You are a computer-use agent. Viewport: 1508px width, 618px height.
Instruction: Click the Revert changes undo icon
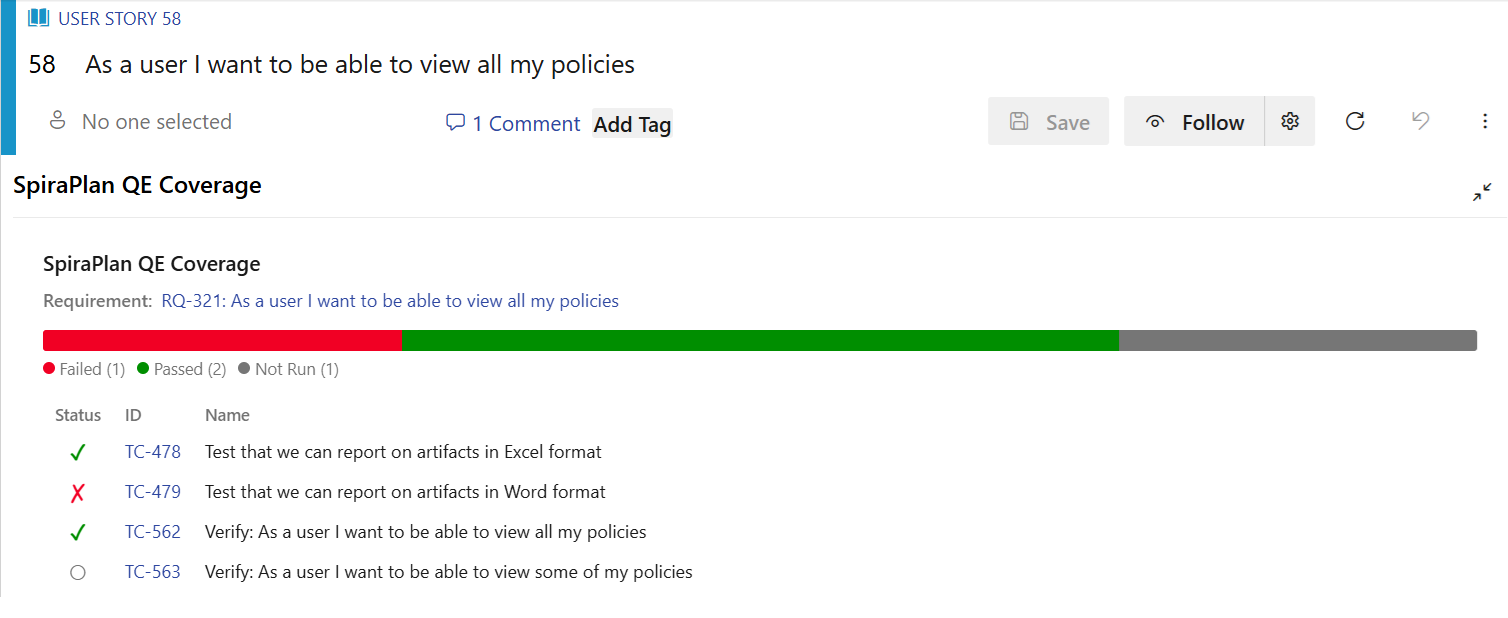click(x=1420, y=121)
